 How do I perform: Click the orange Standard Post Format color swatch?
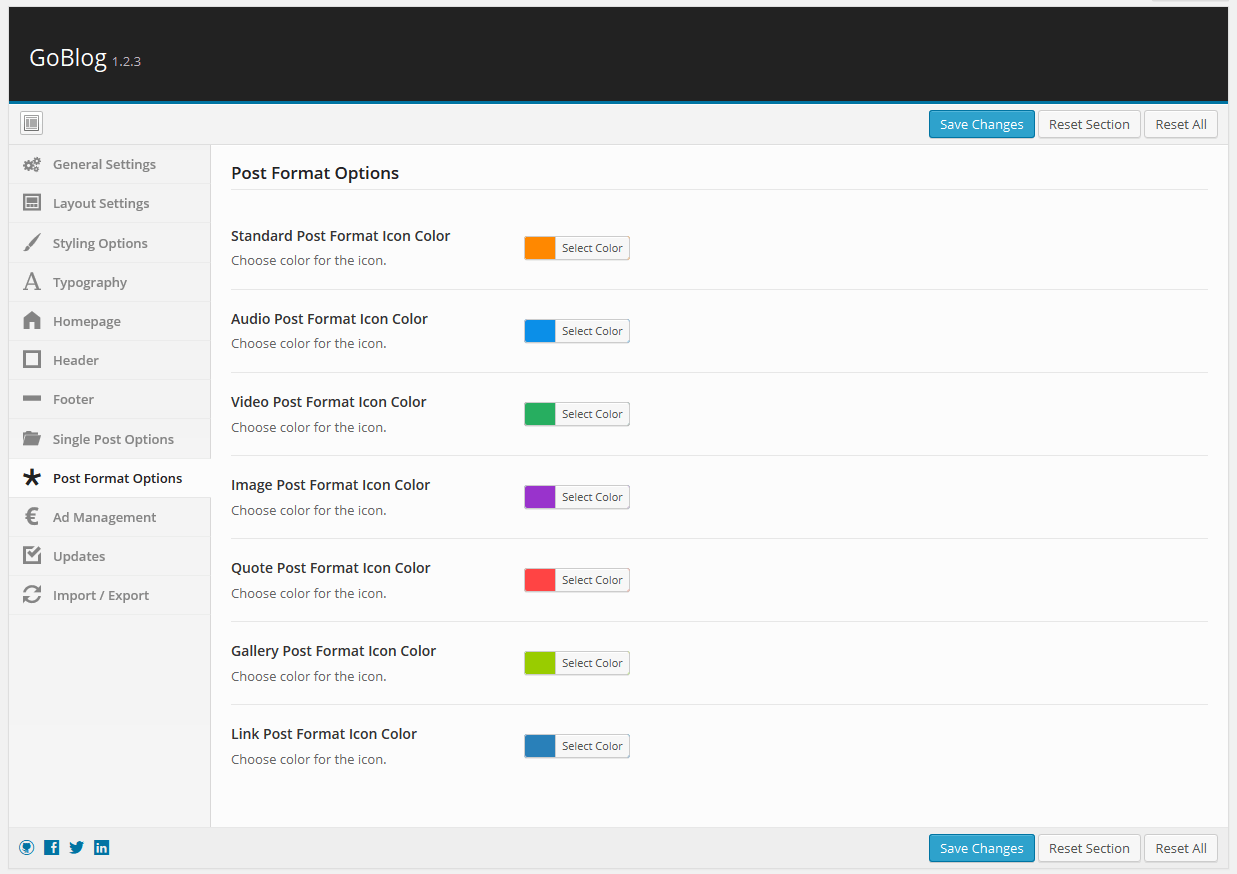(x=540, y=248)
